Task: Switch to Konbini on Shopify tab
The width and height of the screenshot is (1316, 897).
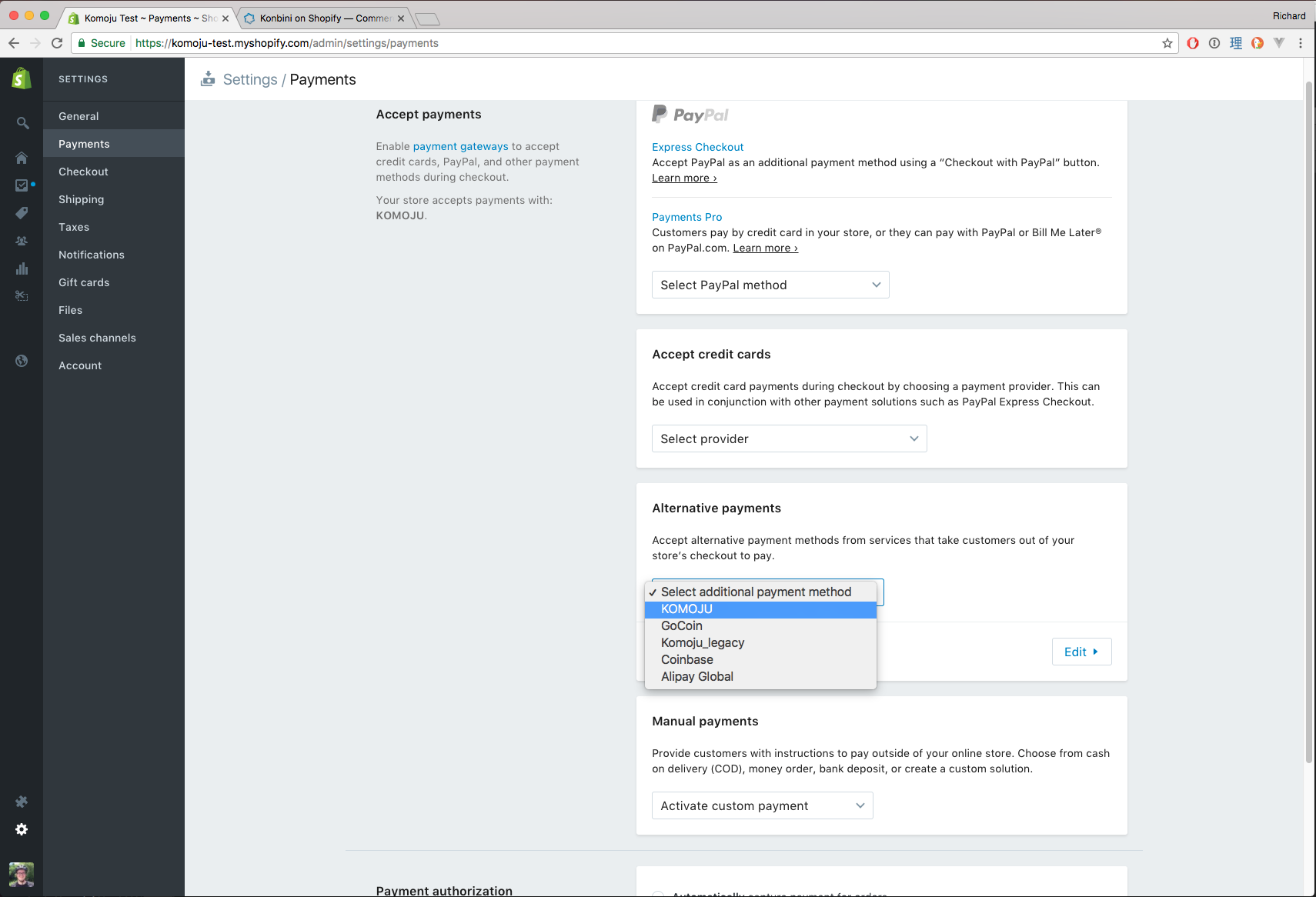Action: [x=323, y=18]
